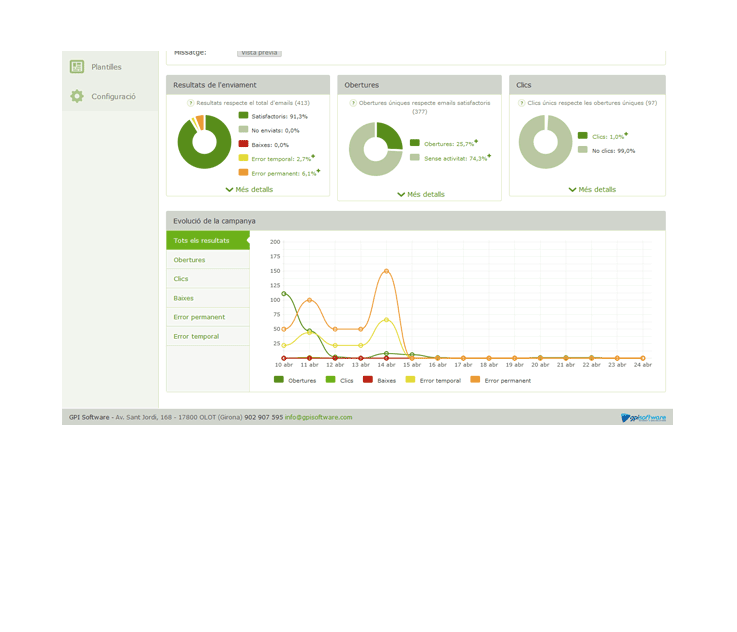The height and width of the screenshot is (632, 737).
Task: Open the Plantilles menu label
Action: click(106, 67)
